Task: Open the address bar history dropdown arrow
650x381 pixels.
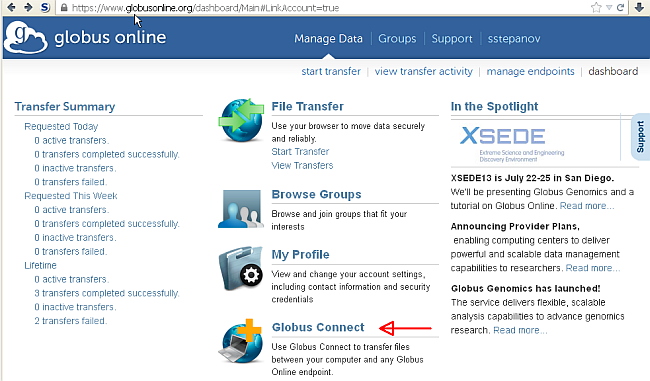Action: (609, 7)
